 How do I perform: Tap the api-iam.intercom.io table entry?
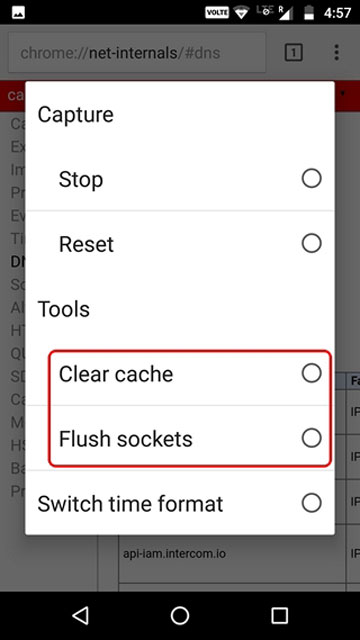(x=174, y=554)
